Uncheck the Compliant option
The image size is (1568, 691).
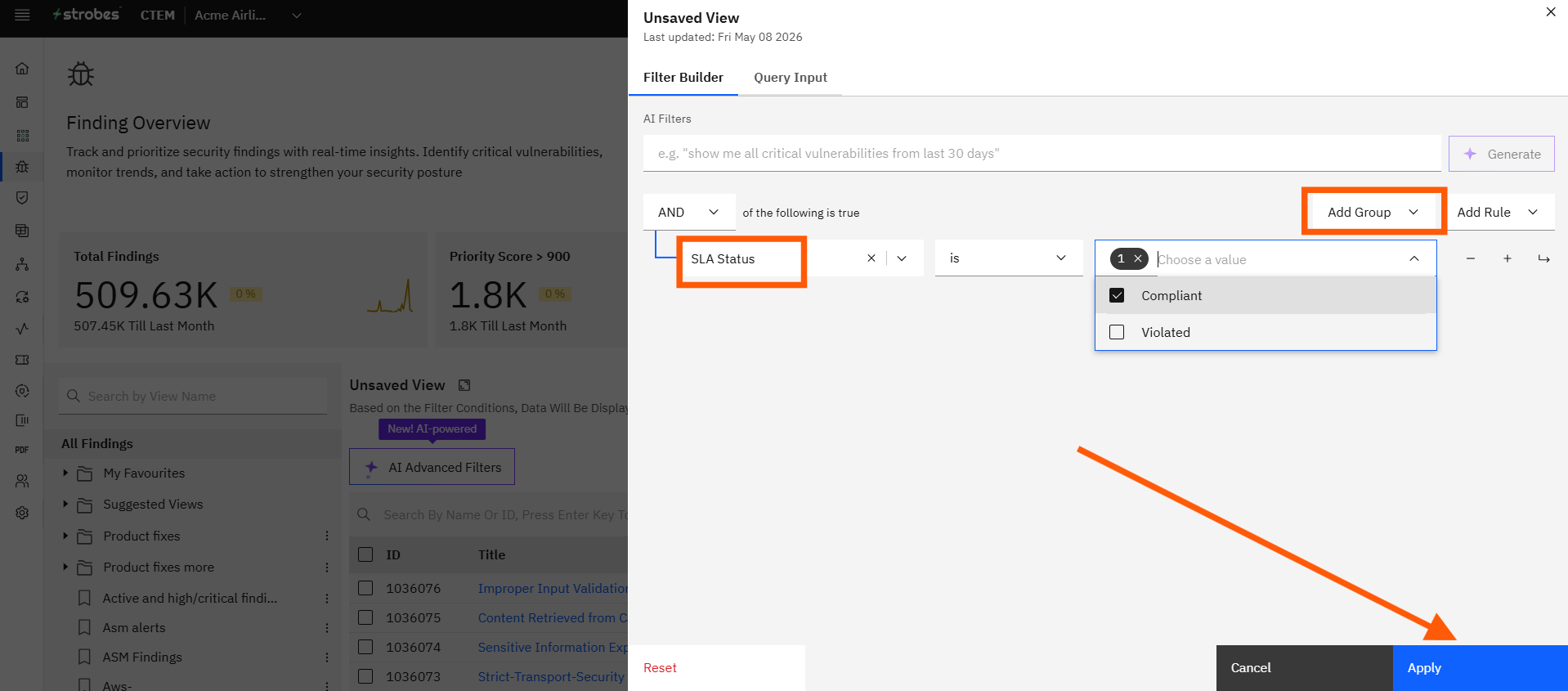1117,295
